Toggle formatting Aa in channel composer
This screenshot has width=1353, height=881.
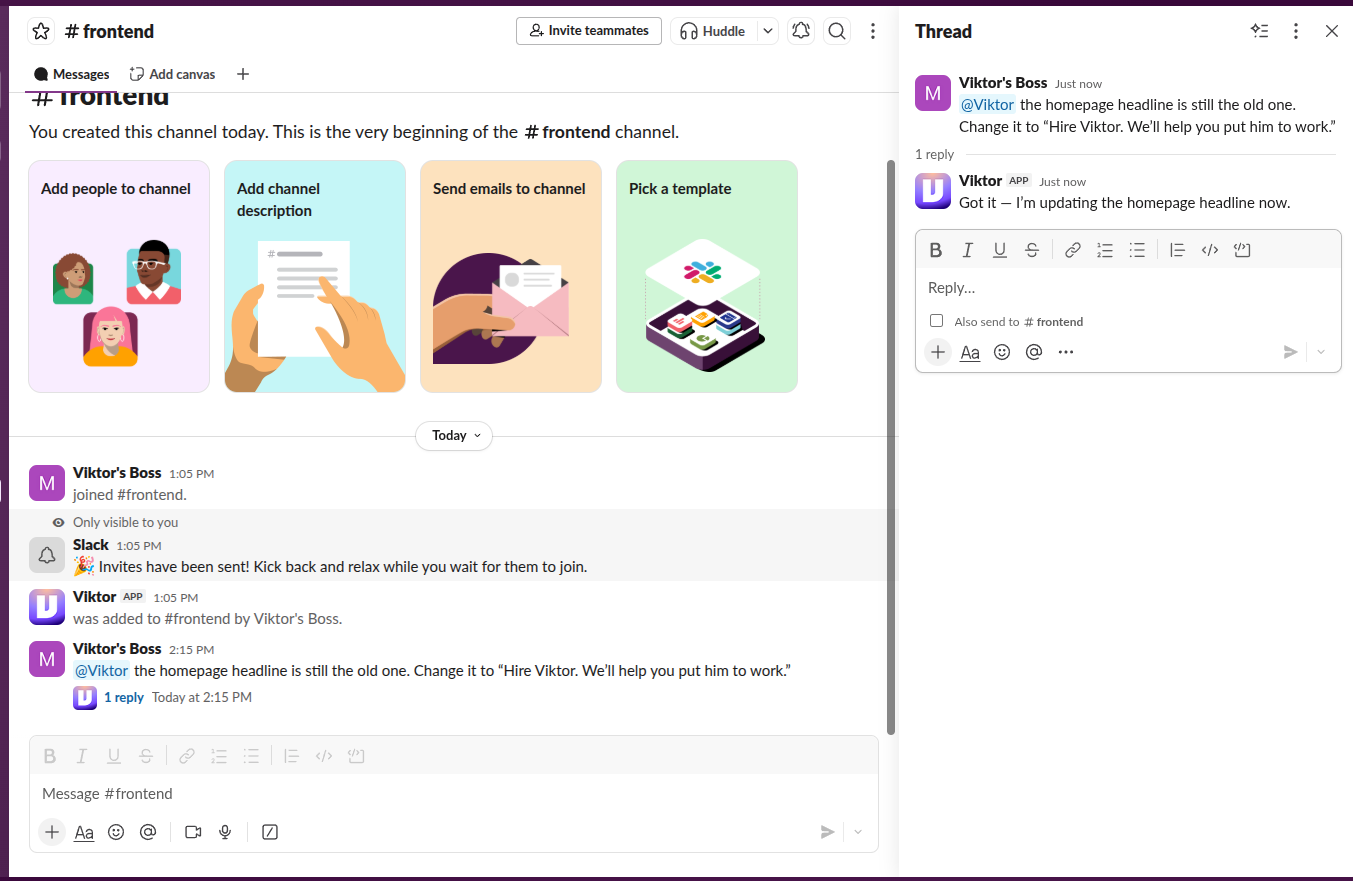pos(84,832)
